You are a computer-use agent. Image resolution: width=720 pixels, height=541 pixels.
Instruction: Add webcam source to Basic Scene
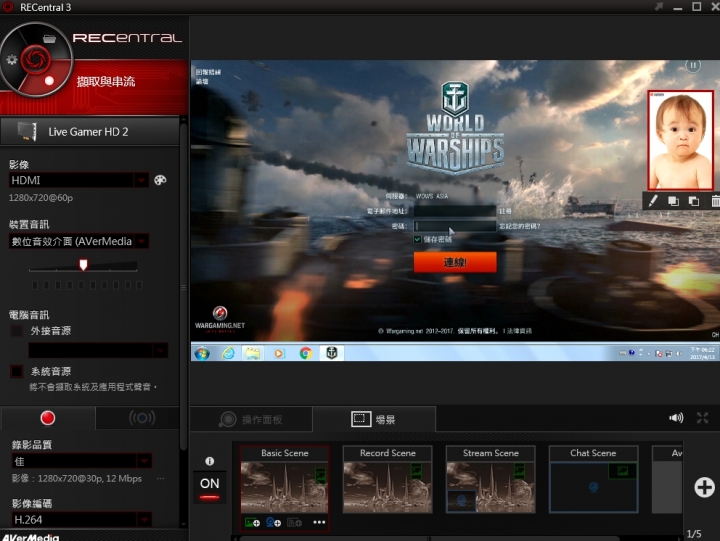click(273, 522)
